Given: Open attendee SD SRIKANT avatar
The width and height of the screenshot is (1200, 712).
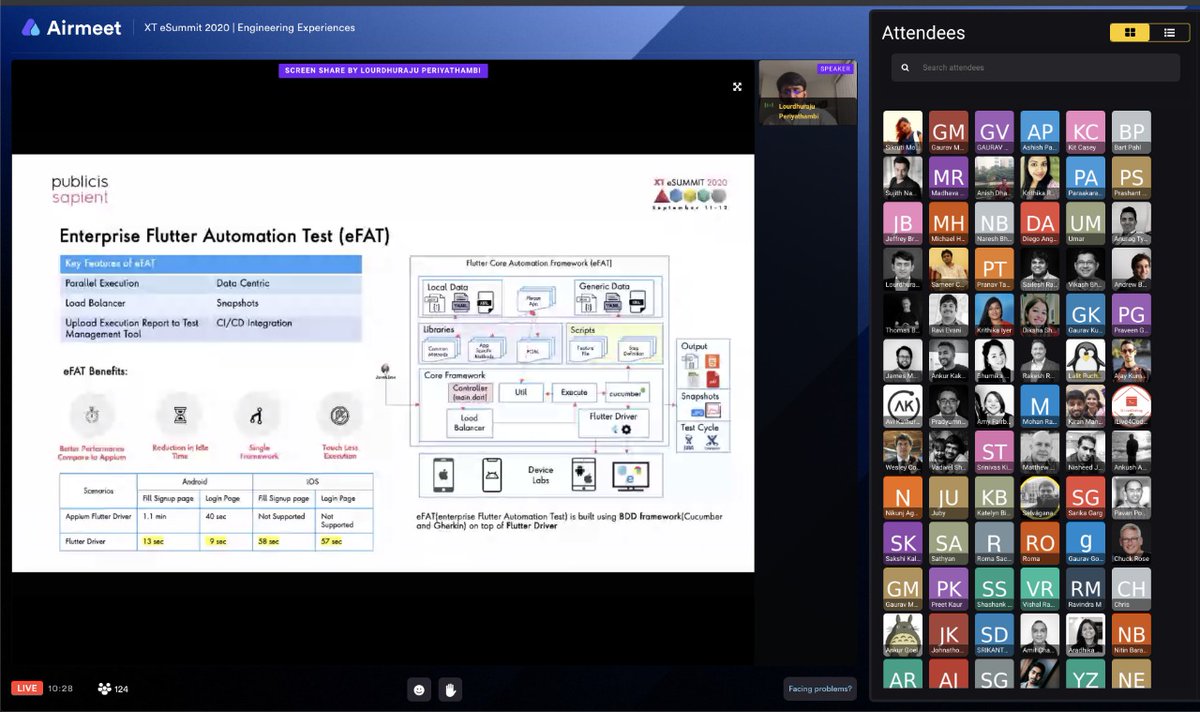Looking at the screenshot, I should tap(994, 635).
